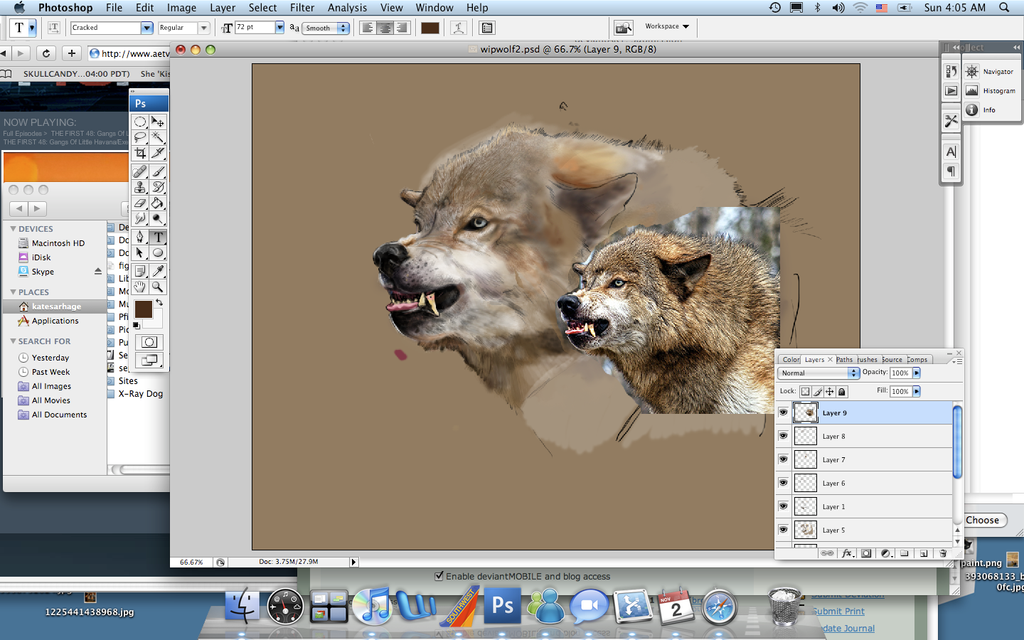Select the Elliptical Marquee tool
Image resolution: width=1024 pixels, height=640 pixels.
pos(140,122)
